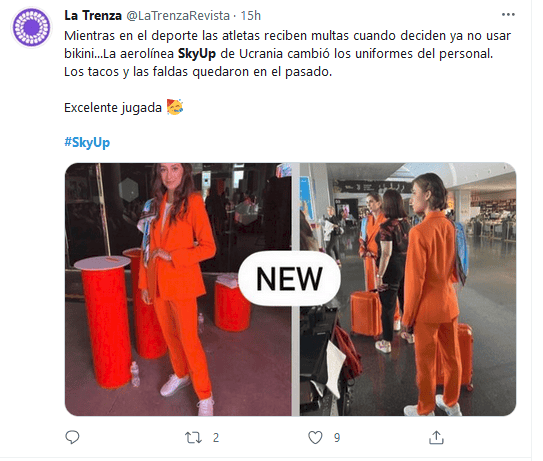Open the three-dot more options menu
The image size is (543, 461).
508,15
